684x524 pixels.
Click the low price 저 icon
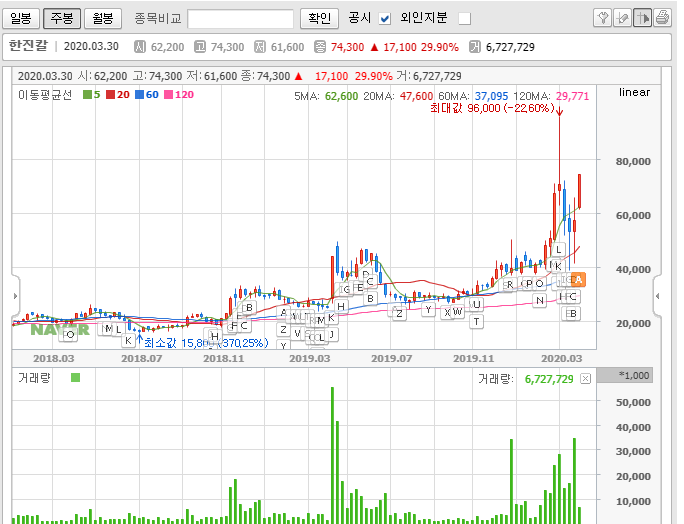(260, 47)
